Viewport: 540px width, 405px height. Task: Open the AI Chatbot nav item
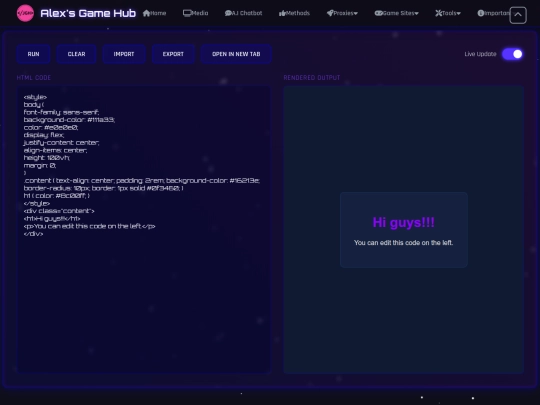click(243, 13)
